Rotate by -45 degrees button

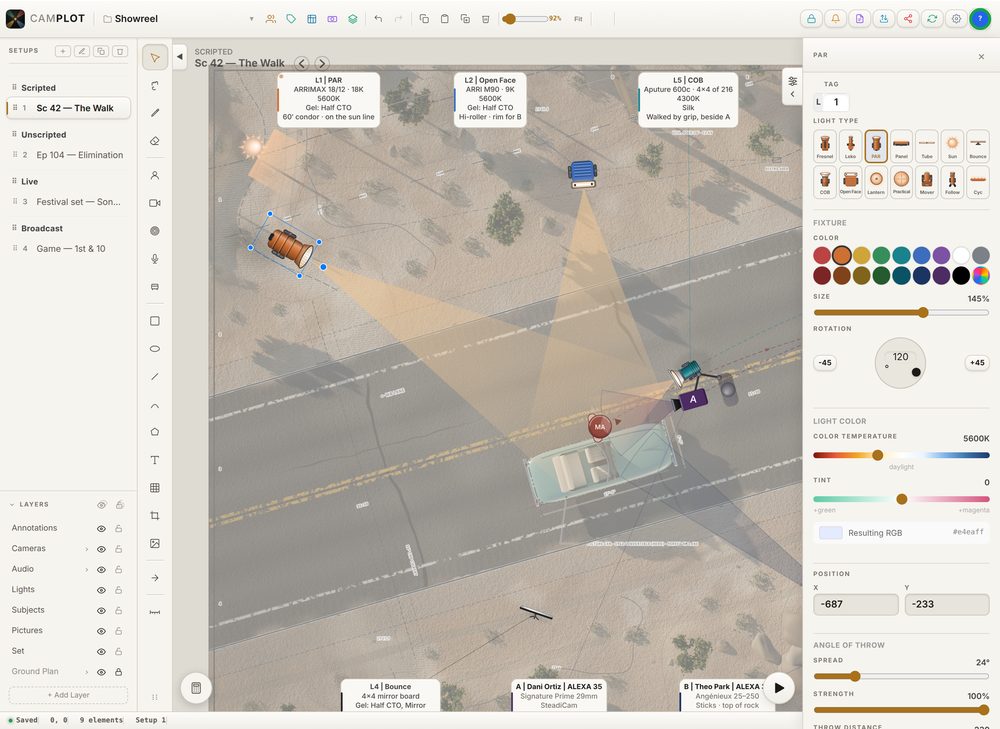point(825,362)
